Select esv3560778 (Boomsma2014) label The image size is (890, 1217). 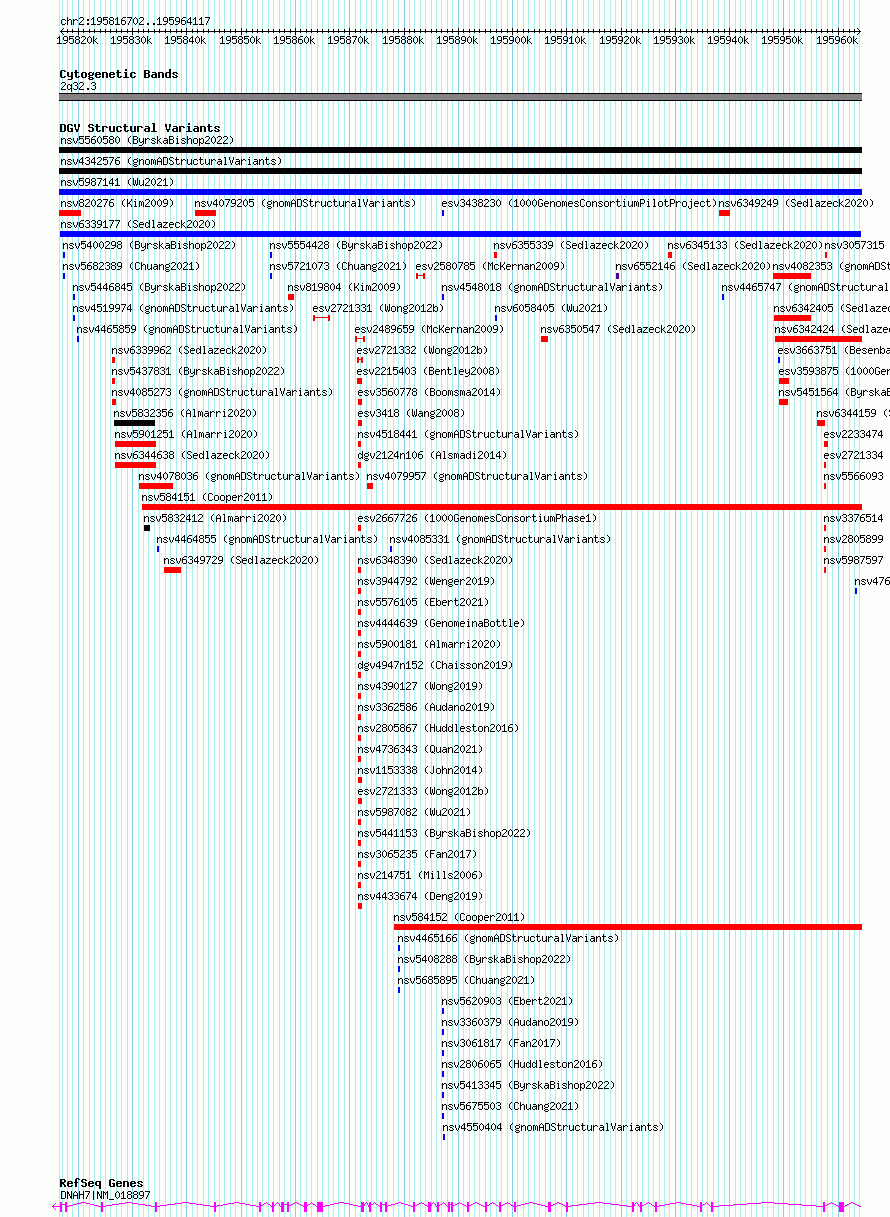430,392
